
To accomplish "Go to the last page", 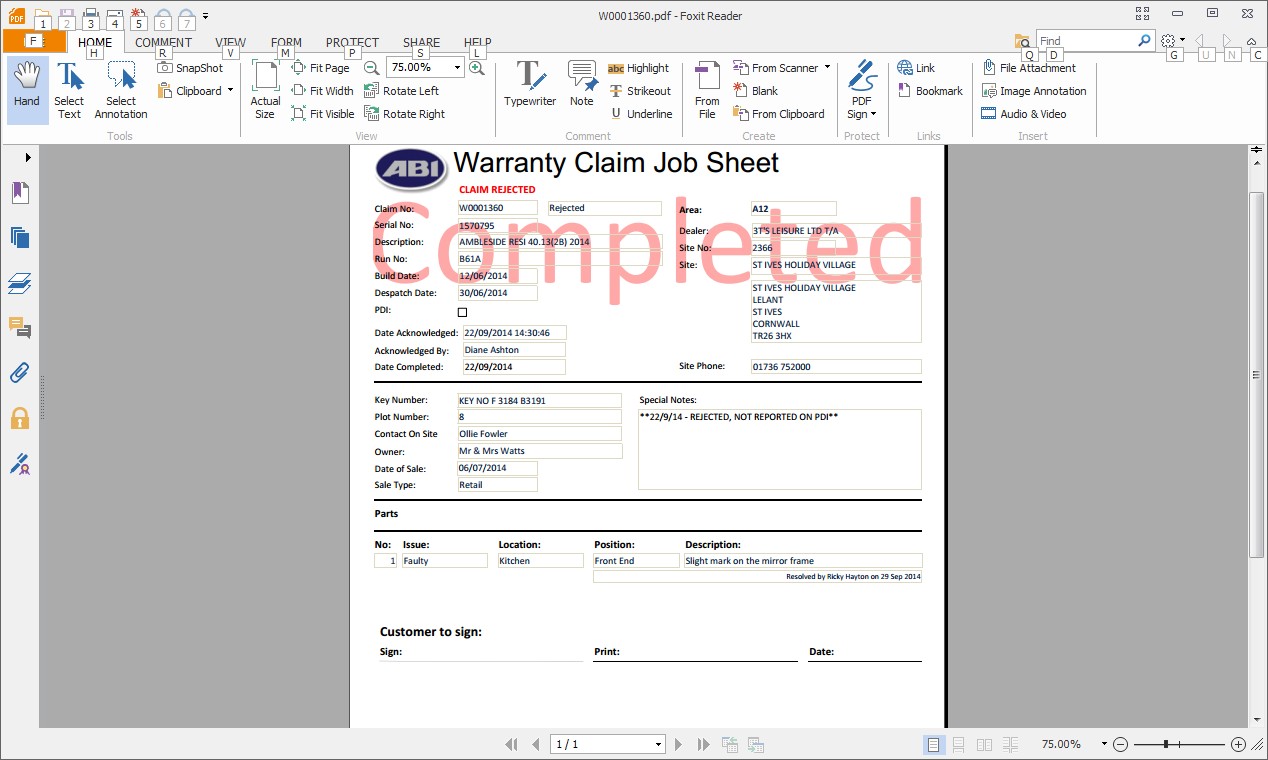I will [703, 744].
